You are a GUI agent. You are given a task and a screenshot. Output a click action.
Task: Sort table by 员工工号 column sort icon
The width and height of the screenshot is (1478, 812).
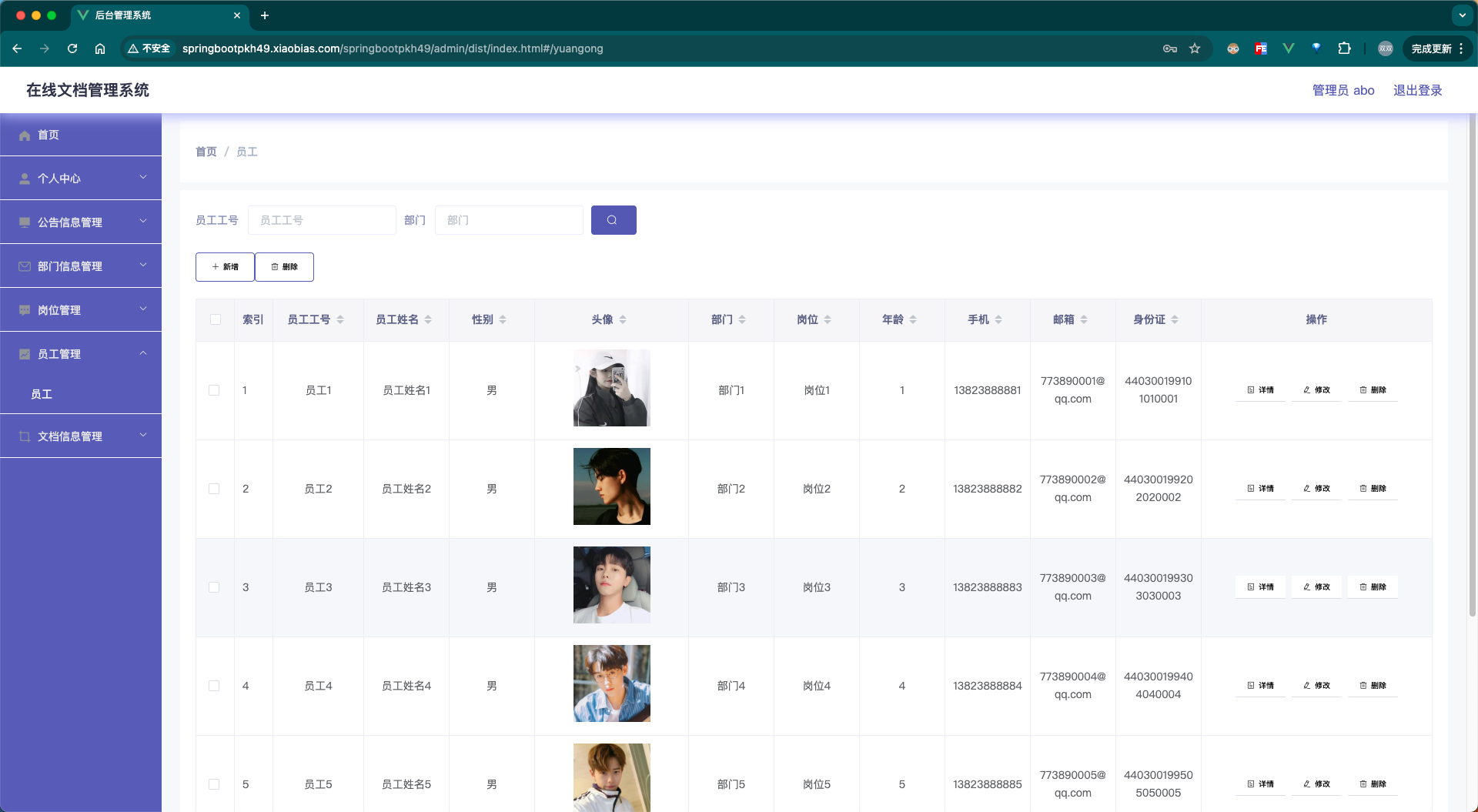[340, 319]
